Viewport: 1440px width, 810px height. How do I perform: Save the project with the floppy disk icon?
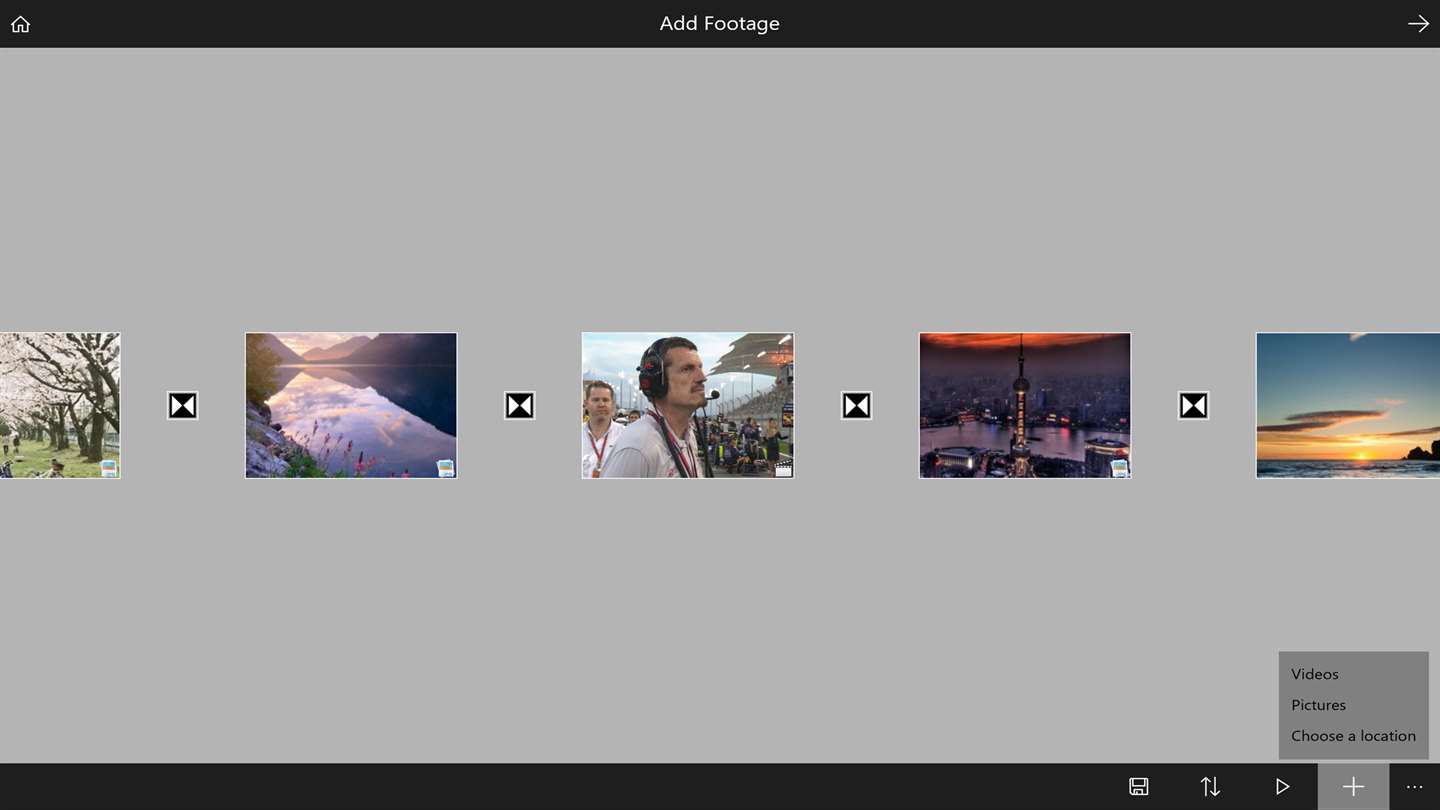click(x=1138, y=787)
